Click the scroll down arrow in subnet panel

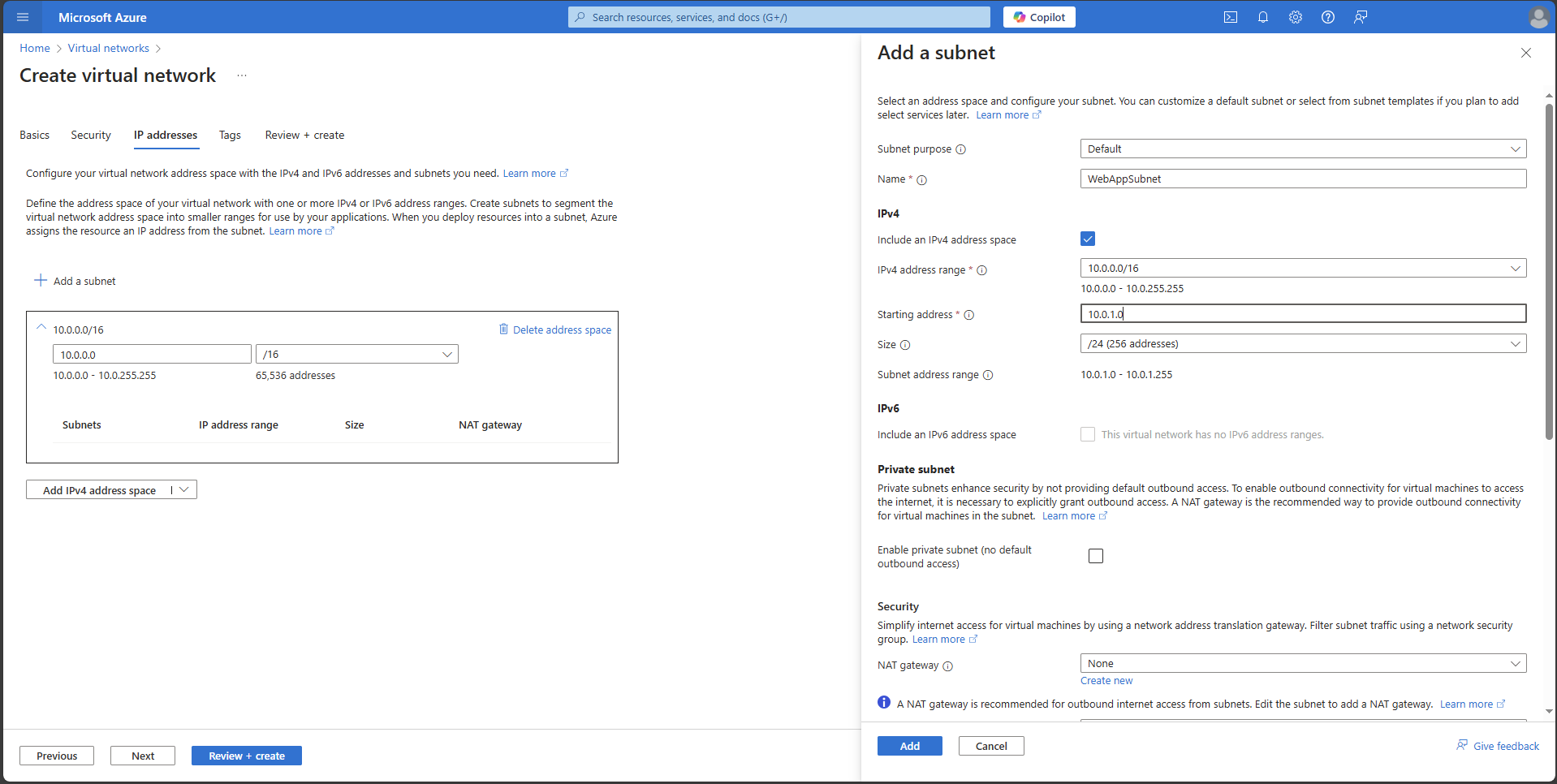pos(1549,712)
